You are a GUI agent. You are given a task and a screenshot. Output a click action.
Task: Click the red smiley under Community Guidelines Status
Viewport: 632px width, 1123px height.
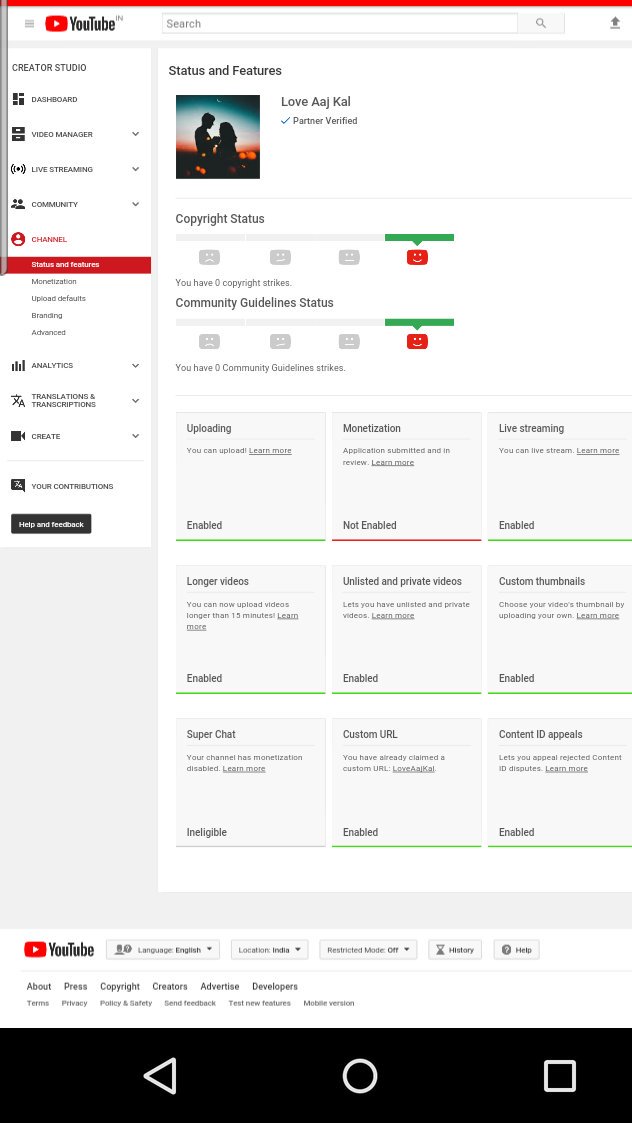coord(417,342)
